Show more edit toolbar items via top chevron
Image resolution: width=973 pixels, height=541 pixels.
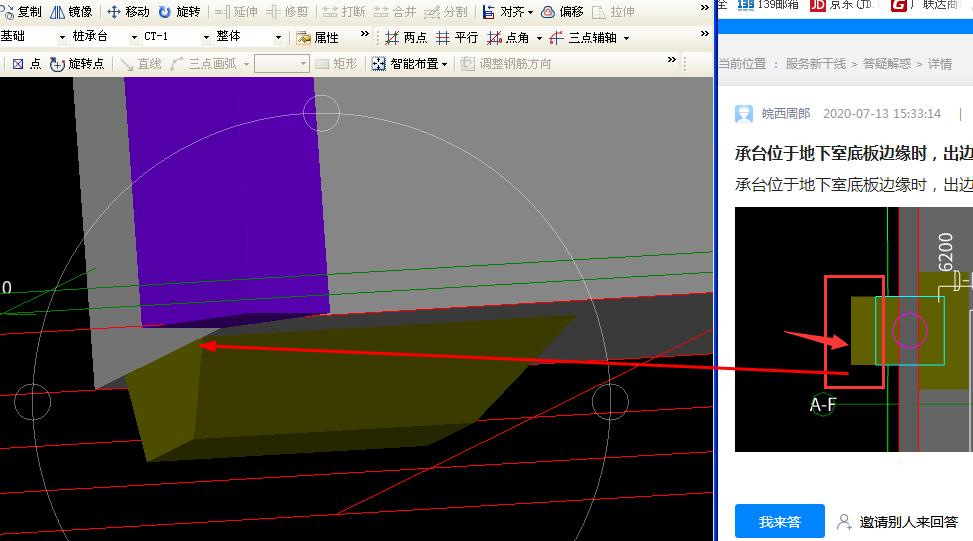[704, 7]
